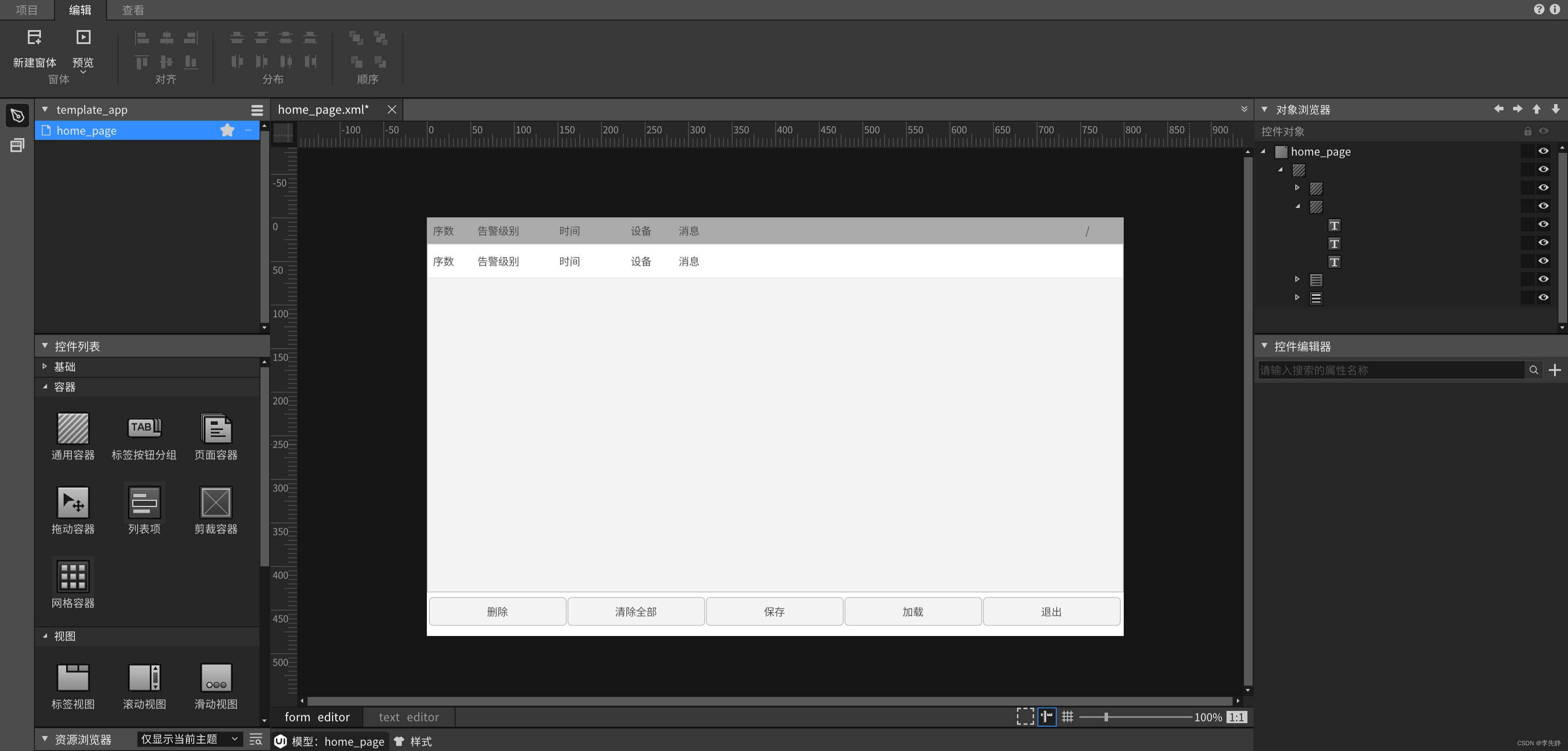Click the info icon at top right

(x=1554, y=9)
